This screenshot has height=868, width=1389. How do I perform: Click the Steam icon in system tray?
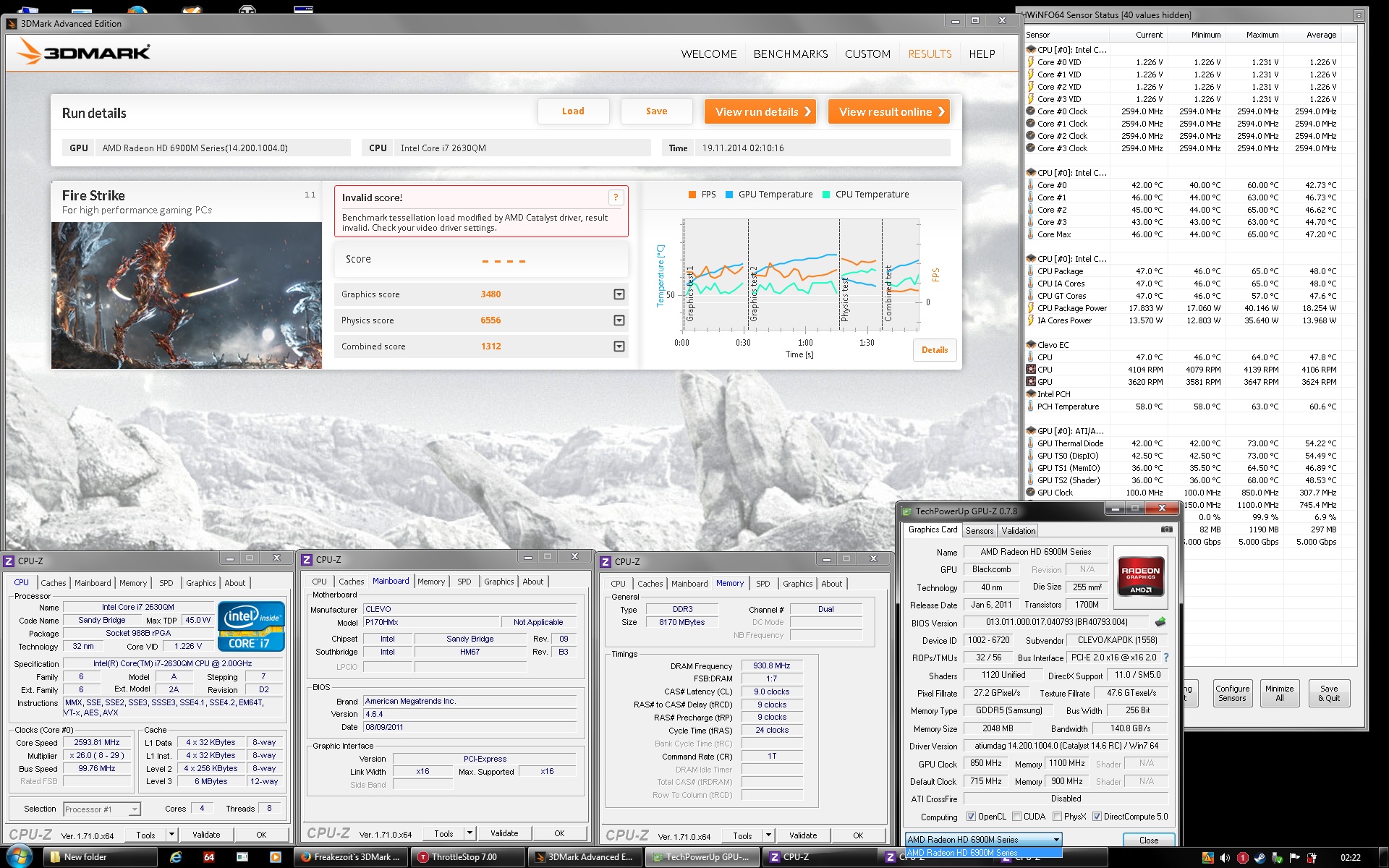point(1260,858)
